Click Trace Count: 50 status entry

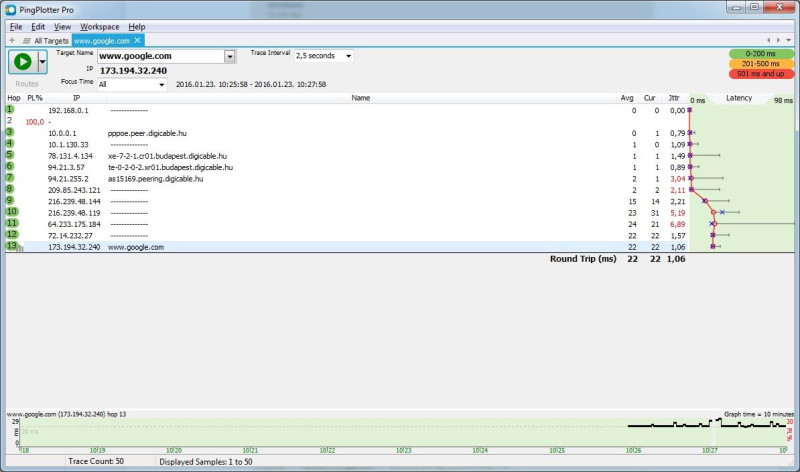96,461
